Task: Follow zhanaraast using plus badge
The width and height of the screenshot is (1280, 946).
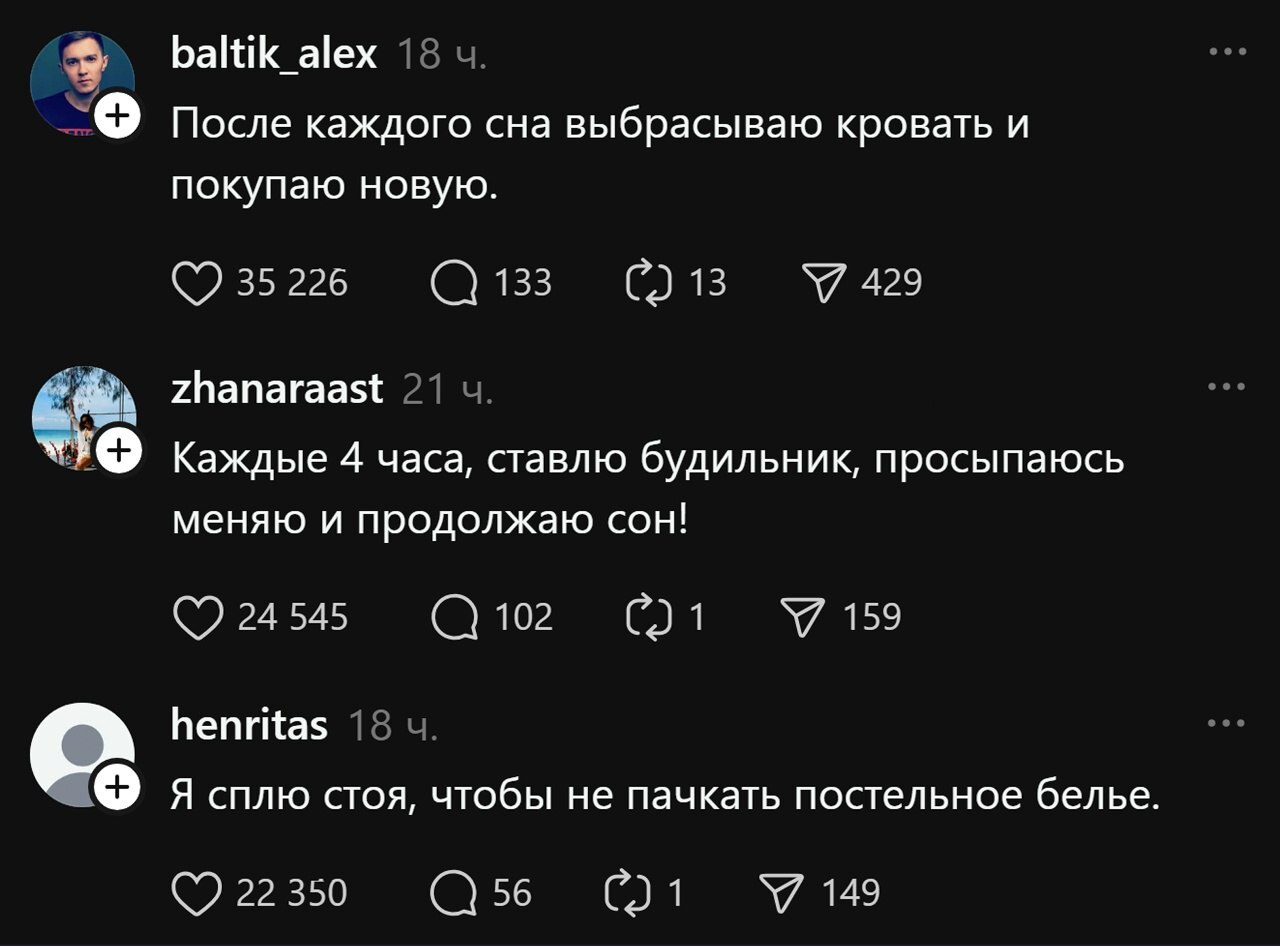Action: 118,452
